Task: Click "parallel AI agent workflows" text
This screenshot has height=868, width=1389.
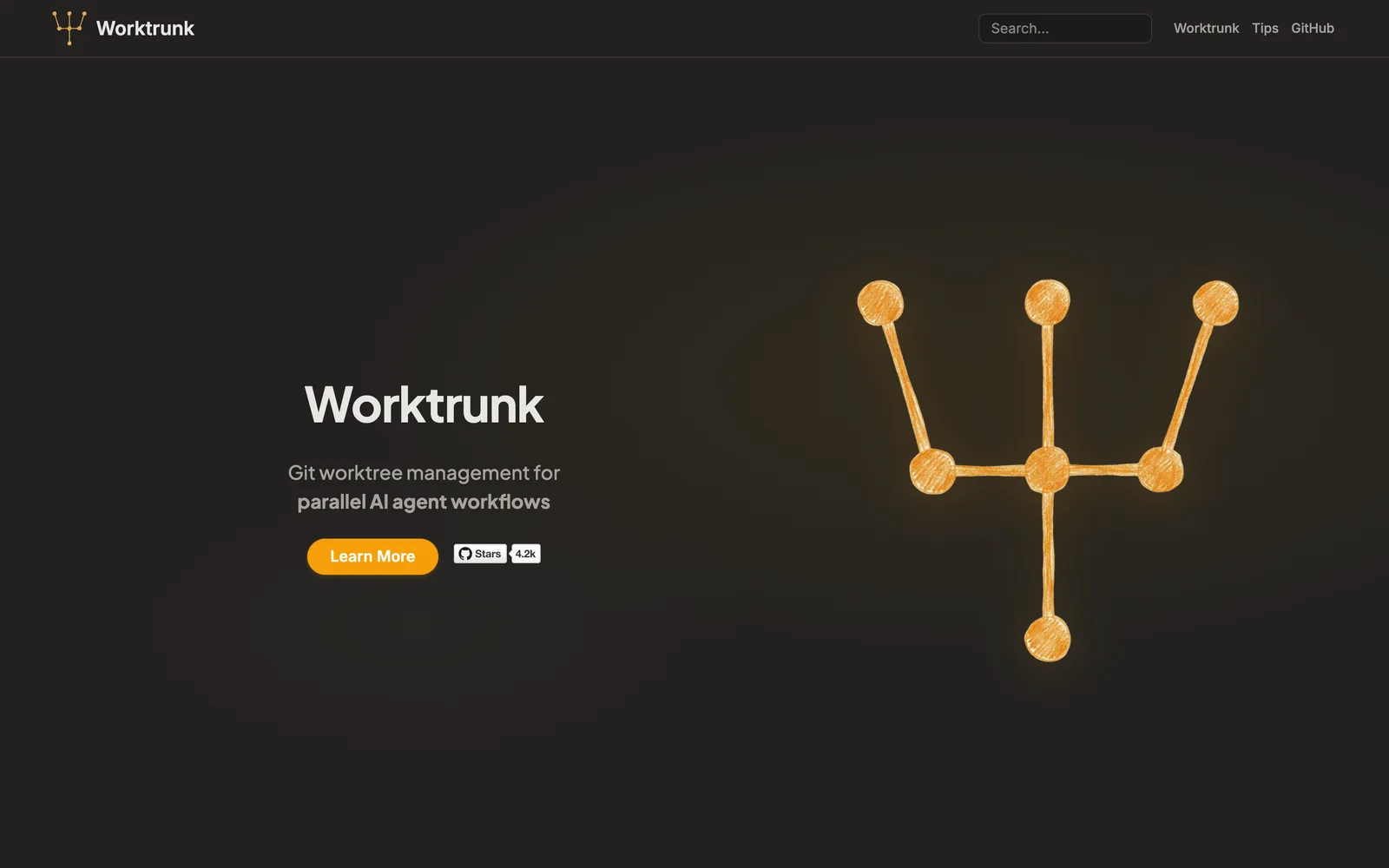Action: point(424,503)
